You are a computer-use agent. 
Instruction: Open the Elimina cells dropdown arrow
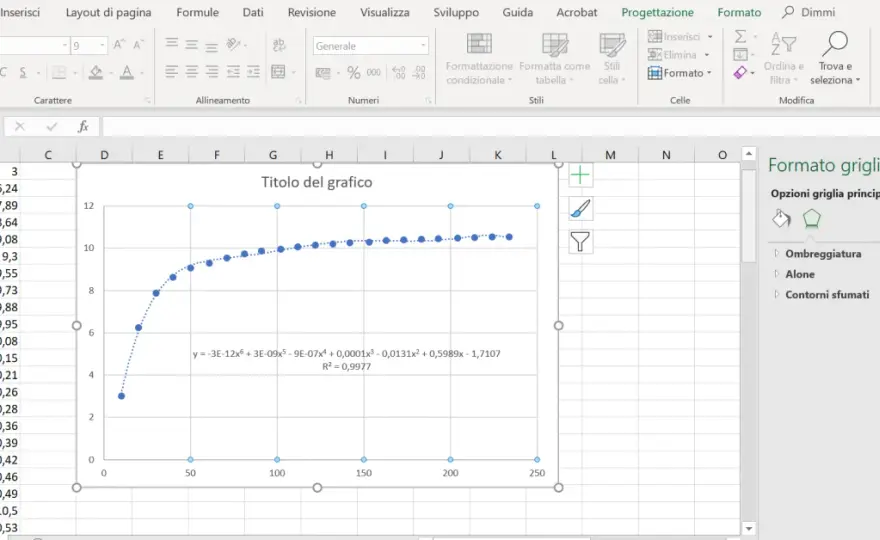[707, 54]
